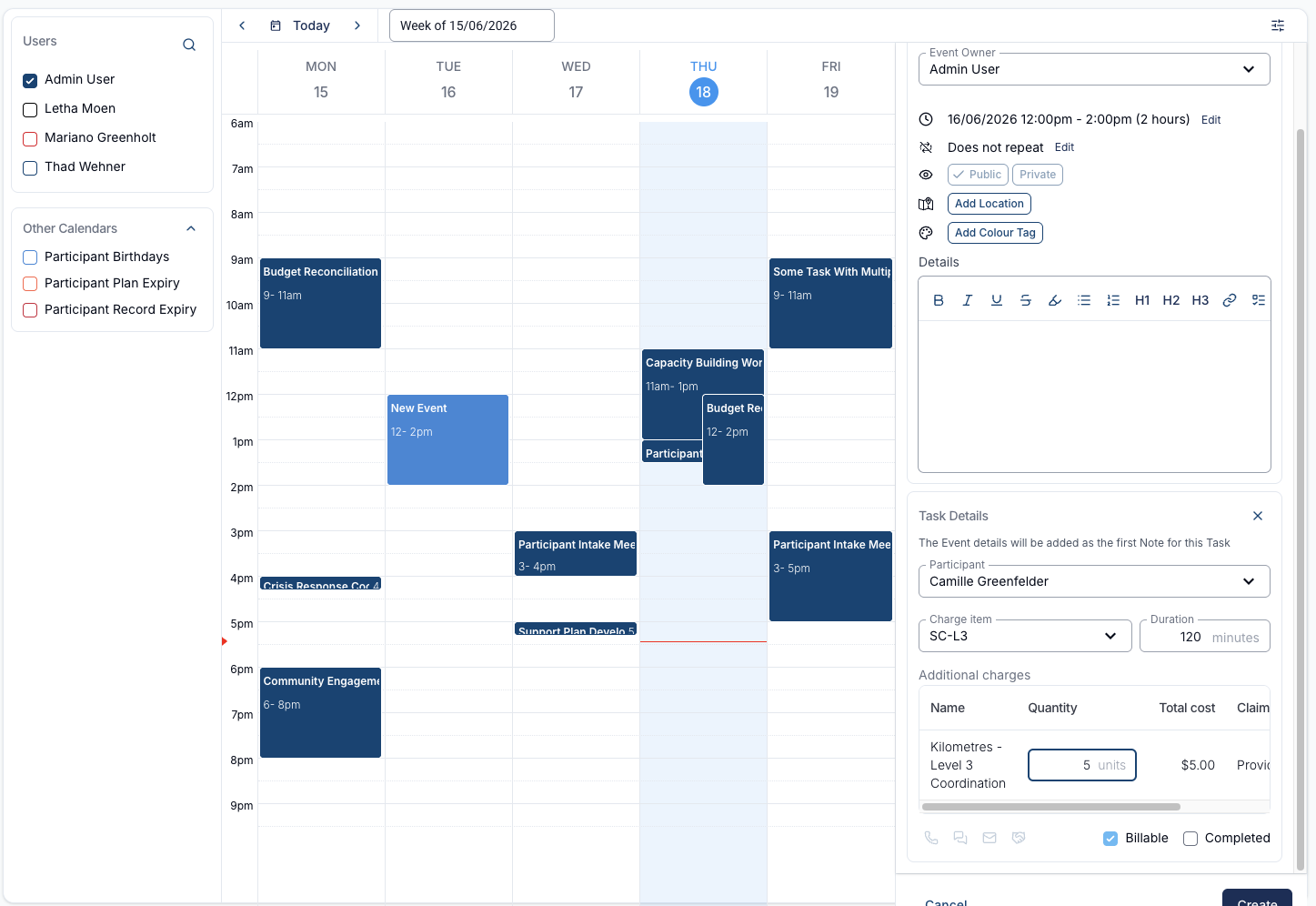Image resolution: width=1316 pixels, height=906 pixels.
Task: Select Friday 19 day header
Action: pyautogui.click(x=831, y=82)
